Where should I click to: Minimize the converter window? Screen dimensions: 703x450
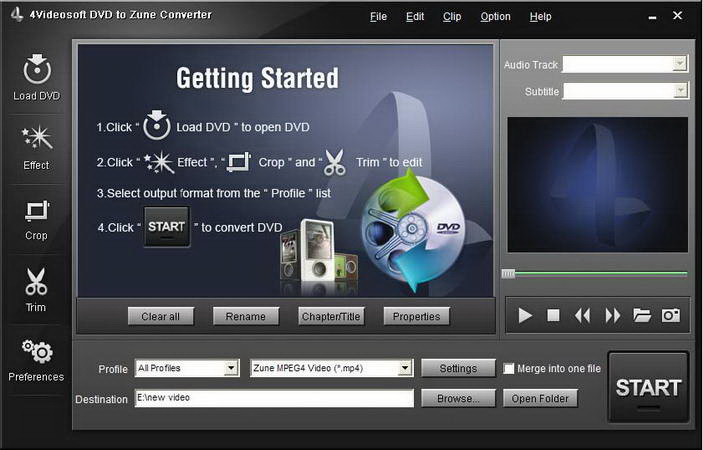652,17
